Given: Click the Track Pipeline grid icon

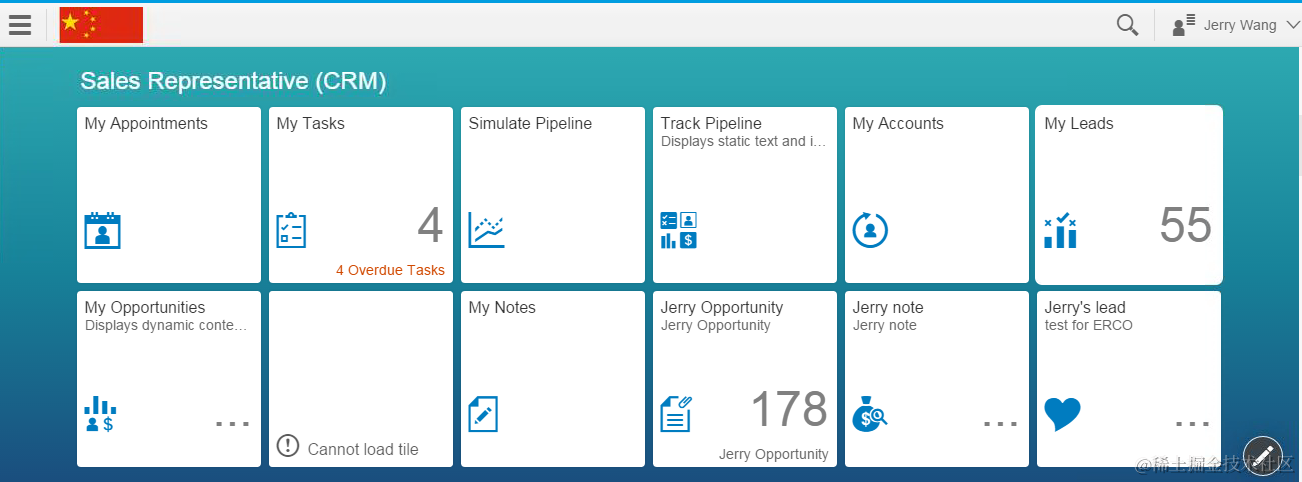Looking at the screenshot, I should pos(678,230).
